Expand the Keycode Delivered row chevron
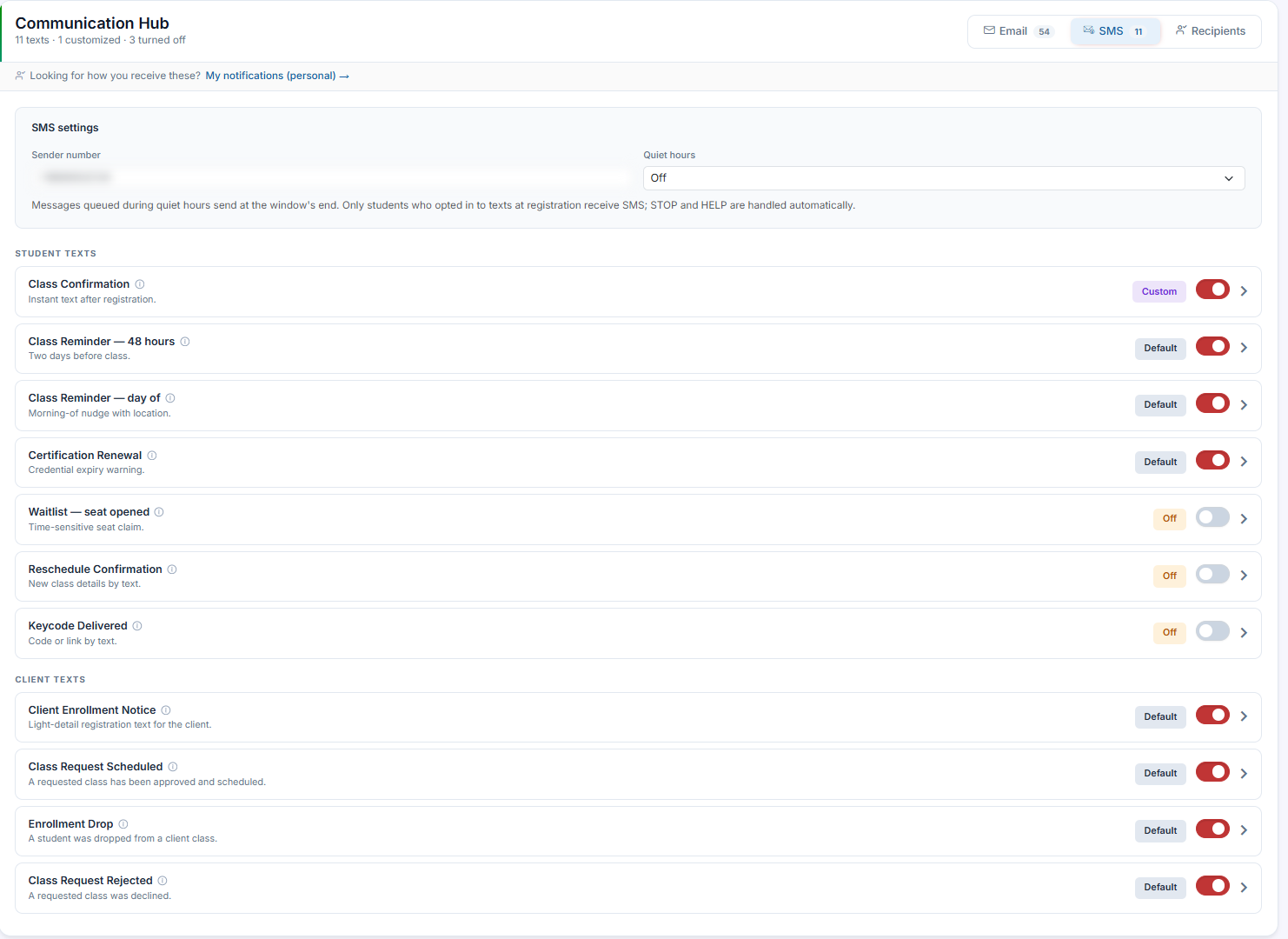This screenshot has width=1288, height=939. (x=1244, y=633)
